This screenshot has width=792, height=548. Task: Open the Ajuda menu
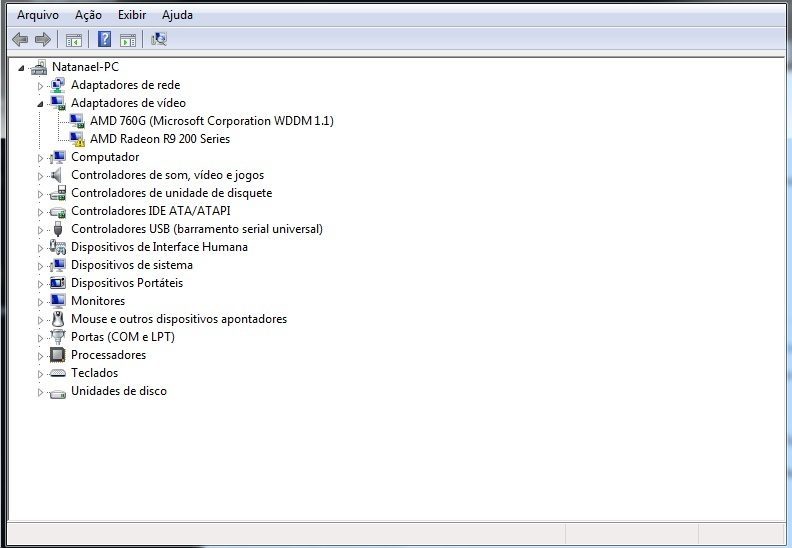[x=177, y=15]
